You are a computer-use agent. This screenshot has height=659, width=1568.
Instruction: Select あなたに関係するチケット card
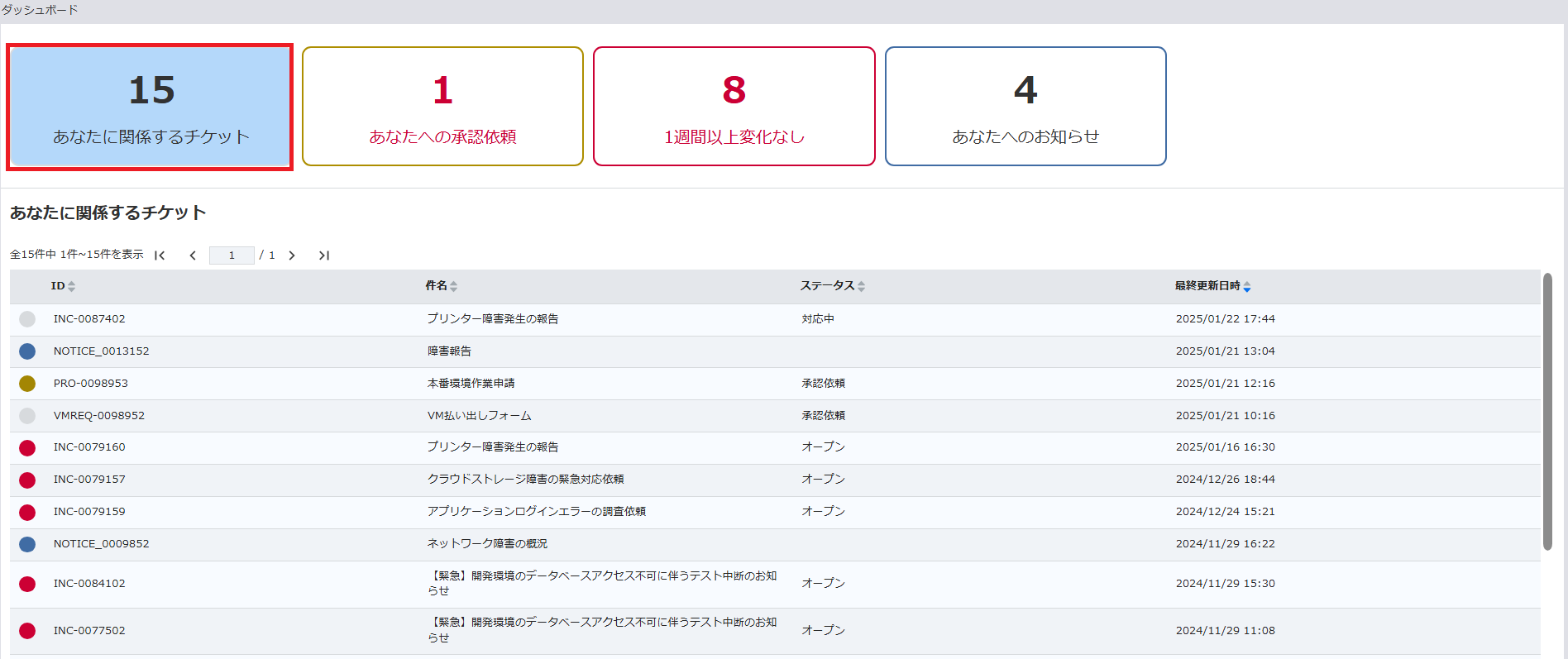(150, 107)
